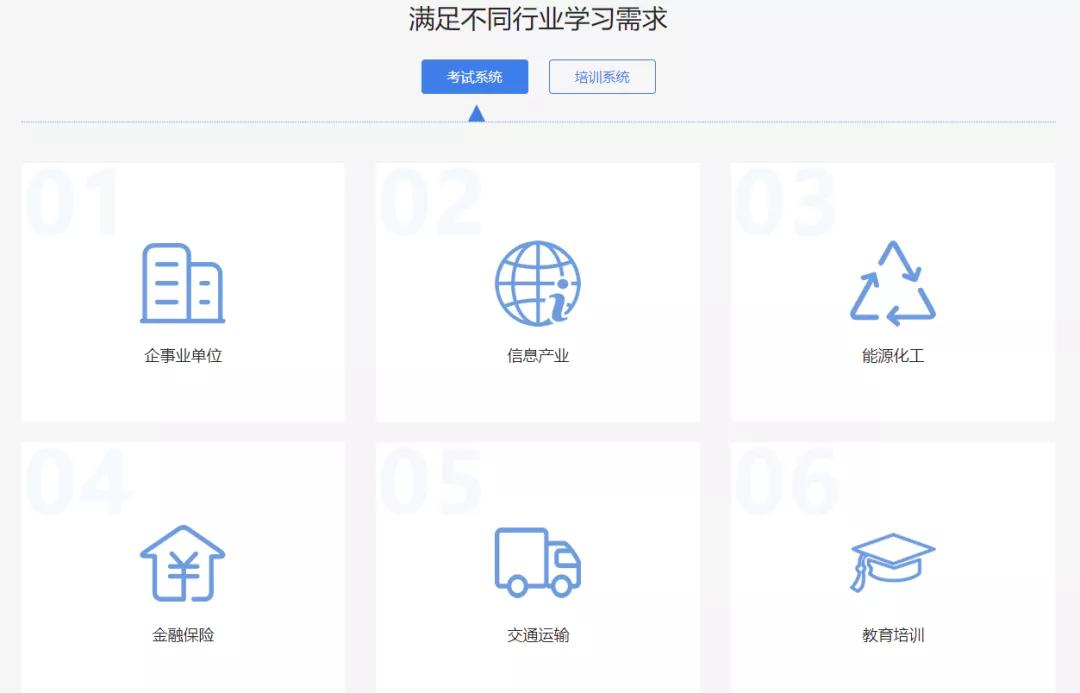The width and height of the screenshot is (1080, 693).
Task: Click the 交通运输 text label
Action: 536,634
